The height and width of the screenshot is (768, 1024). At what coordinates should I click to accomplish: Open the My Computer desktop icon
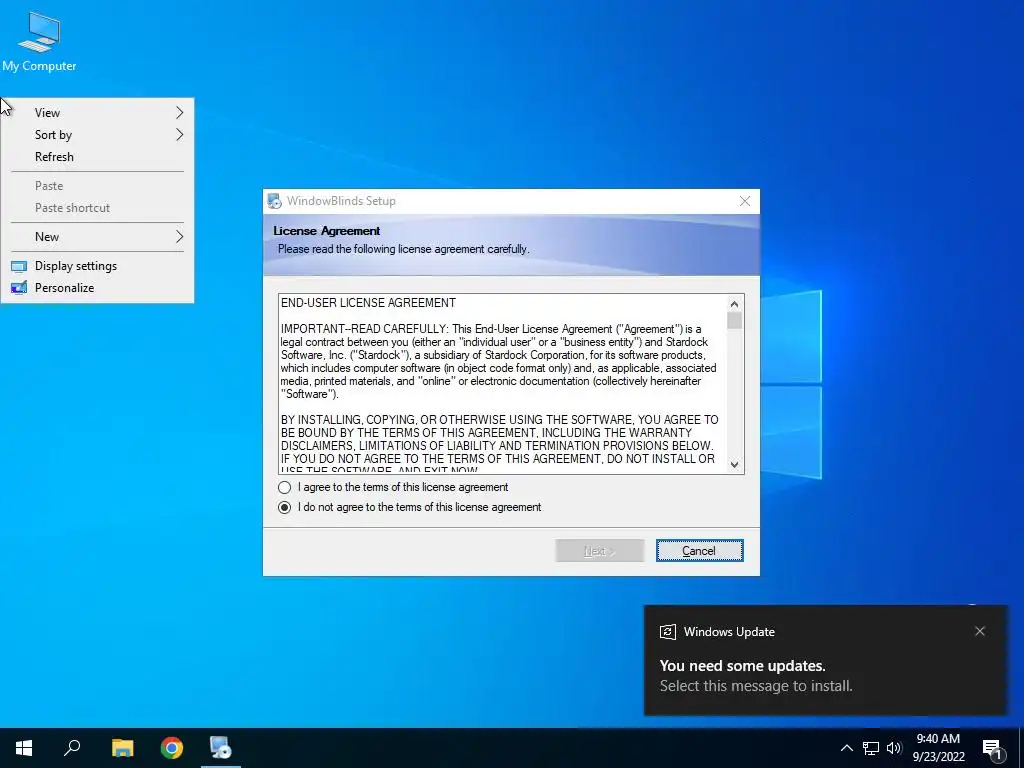click(39, 41)
